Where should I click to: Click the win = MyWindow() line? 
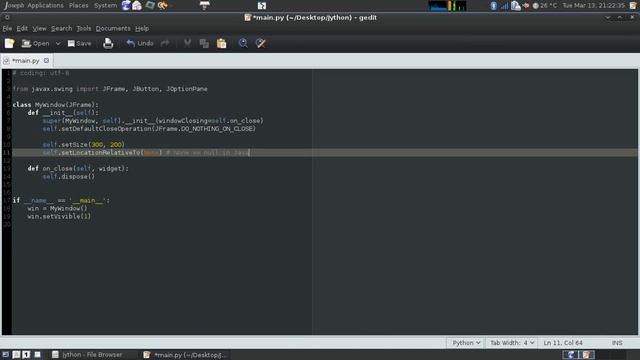(x=57, y=208)
